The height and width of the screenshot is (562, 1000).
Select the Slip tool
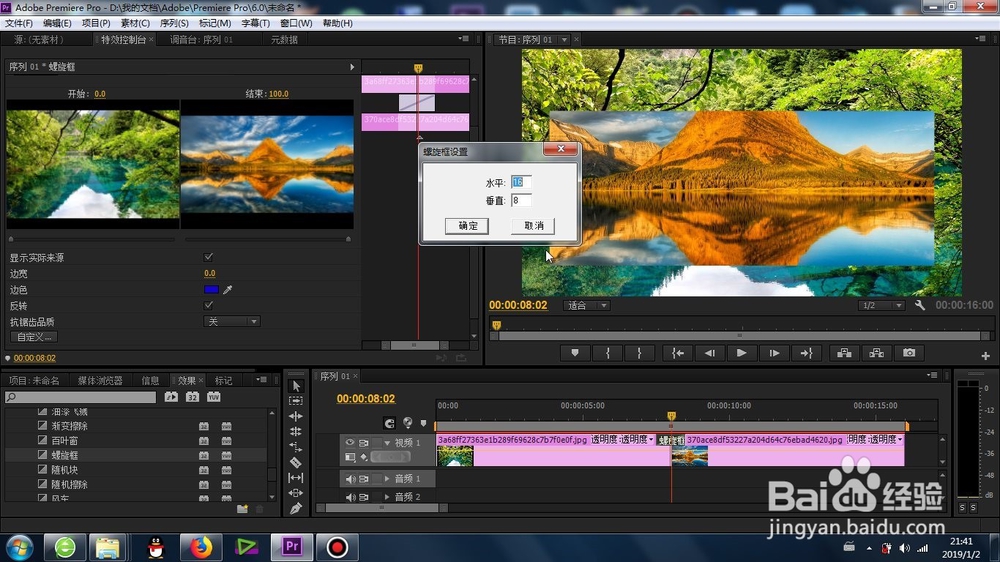pos(296,478)
